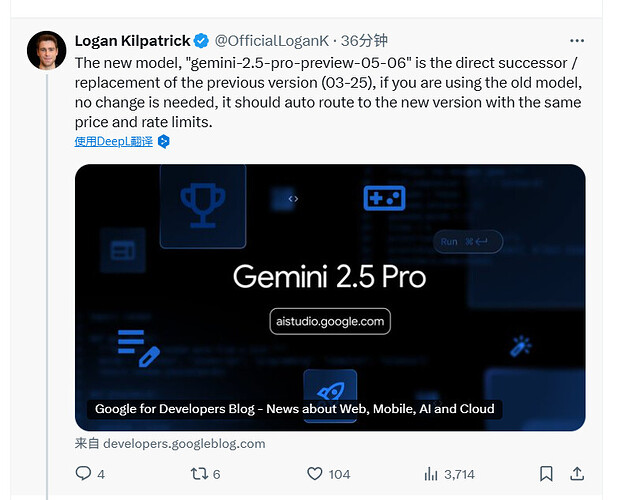Click the 36分钟 timestamp
624x500 pixels.
click(364, 41)
